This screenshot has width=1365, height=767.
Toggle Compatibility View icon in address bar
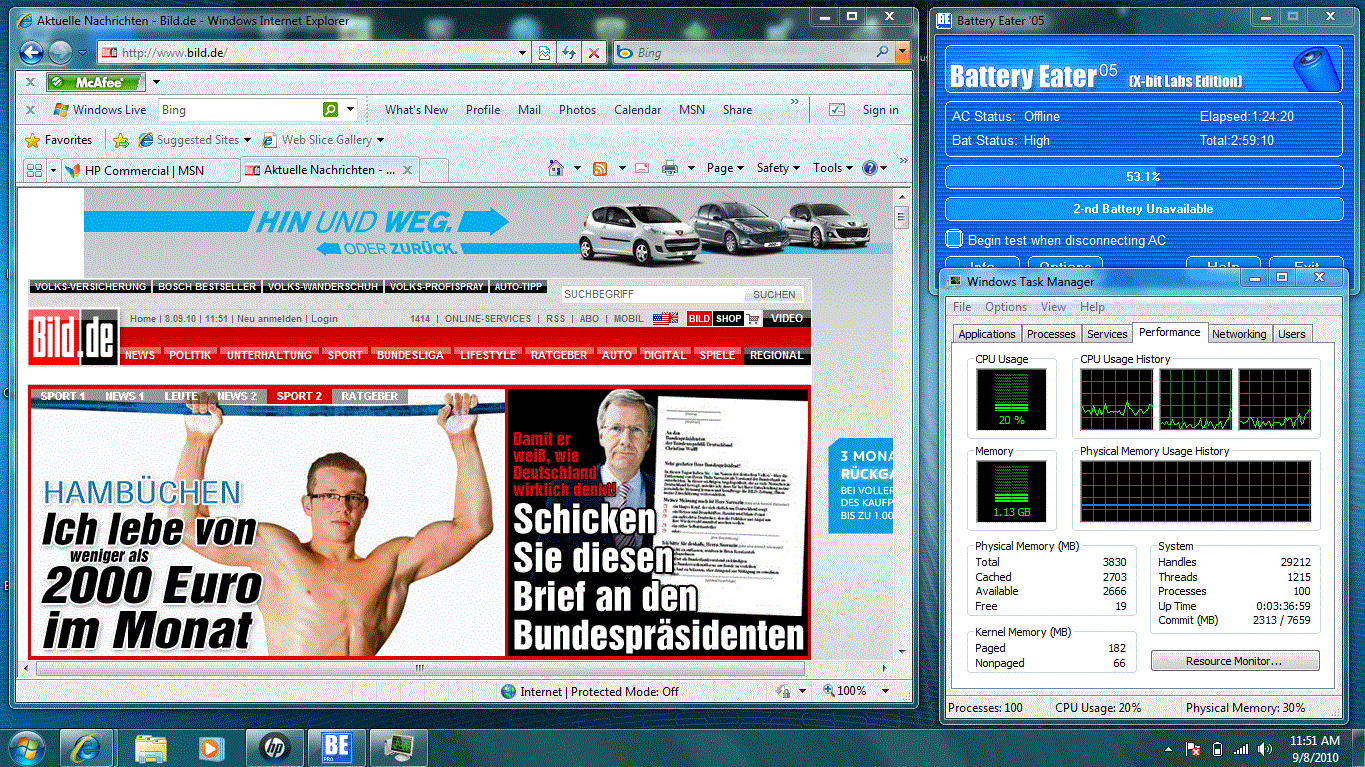[x=545, y=53]
